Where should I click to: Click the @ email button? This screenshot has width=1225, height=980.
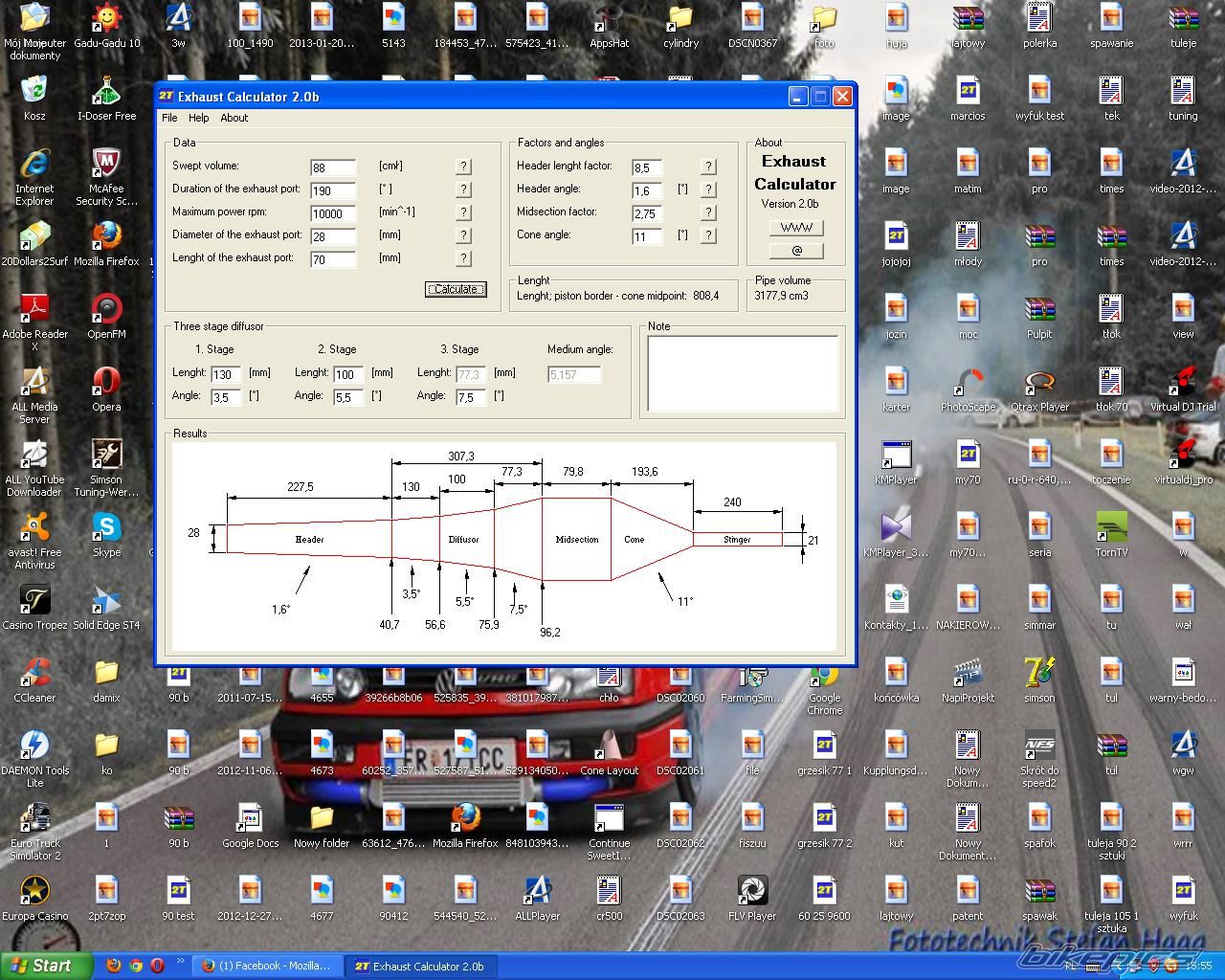point(796,250)
